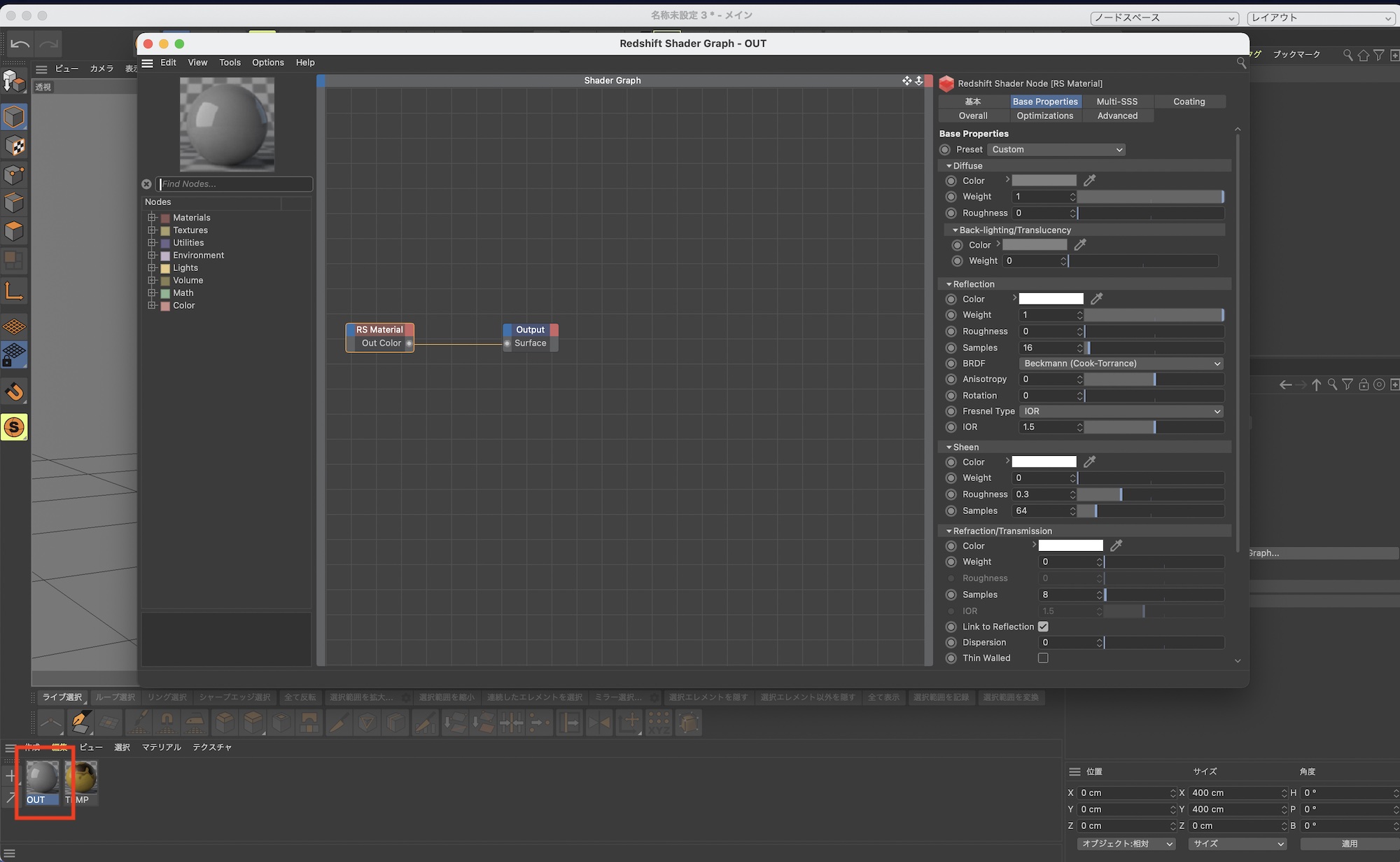Click the ライブ選択 button
The width and height of the screenshot is (1400, 862).
(x=62, y=697)
